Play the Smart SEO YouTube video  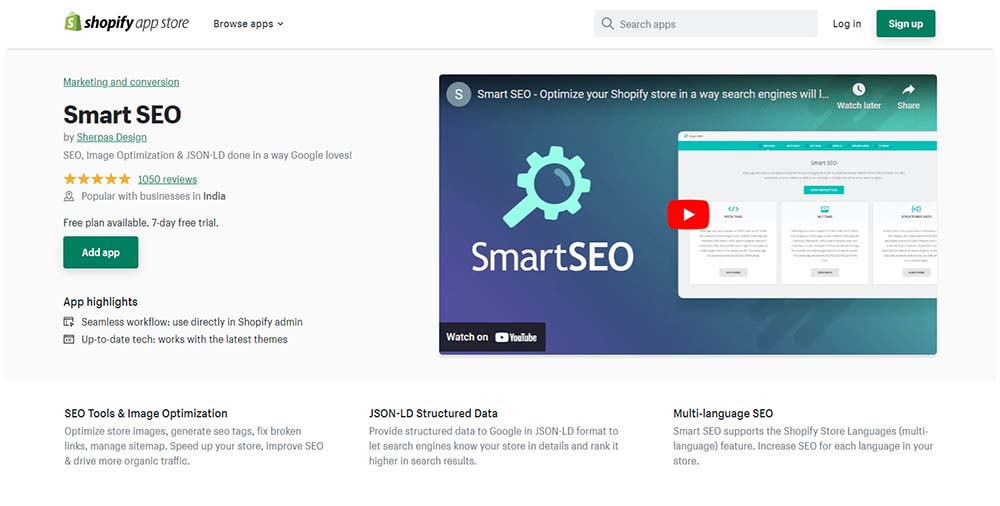click(x=688, y=214)
